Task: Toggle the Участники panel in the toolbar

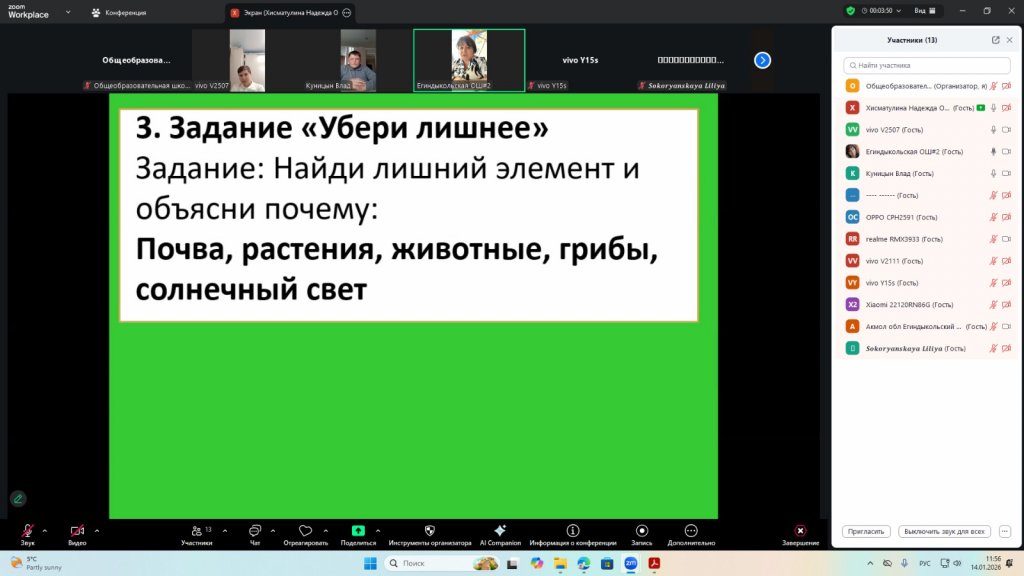Action: [x=196, y=531]
